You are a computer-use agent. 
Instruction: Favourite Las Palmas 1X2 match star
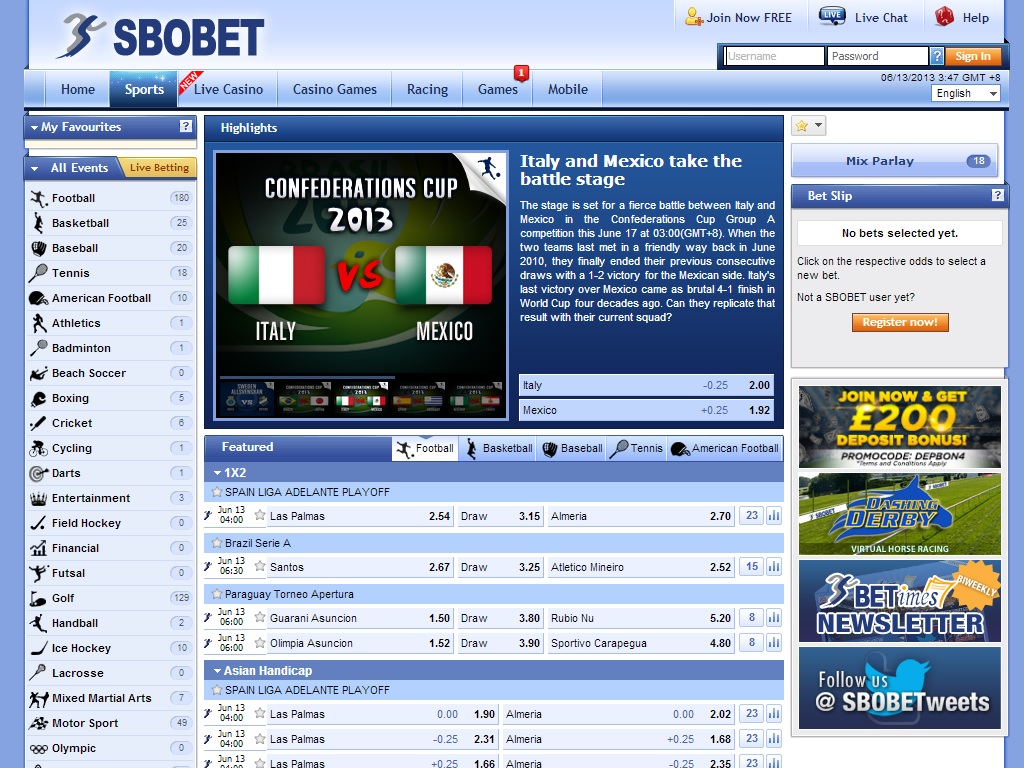pyautogui.click(x=260, y=515)
